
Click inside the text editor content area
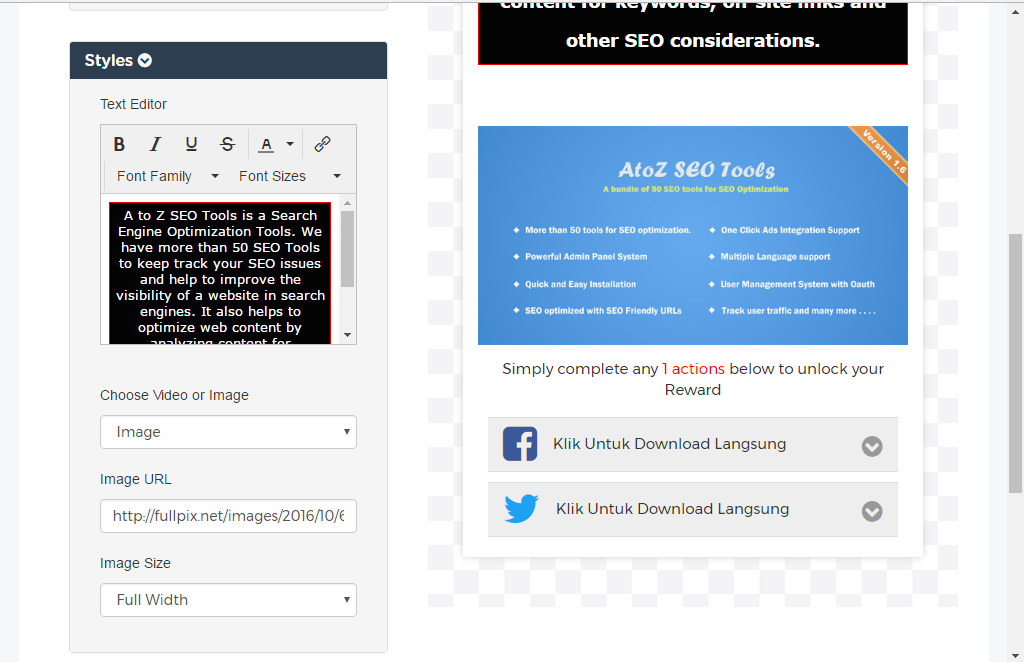pyautogui.click(x=220, y=272)
